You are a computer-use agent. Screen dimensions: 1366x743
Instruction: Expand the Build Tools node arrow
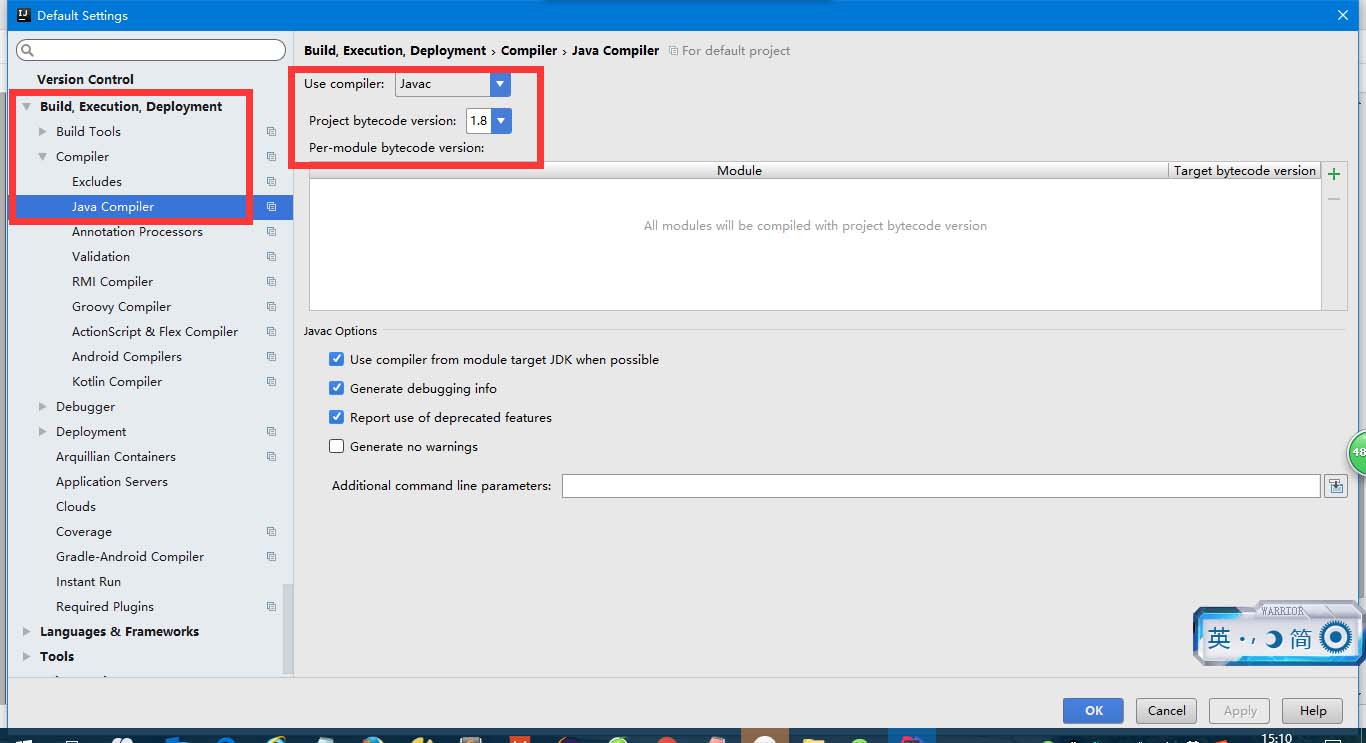coord(43,132)
